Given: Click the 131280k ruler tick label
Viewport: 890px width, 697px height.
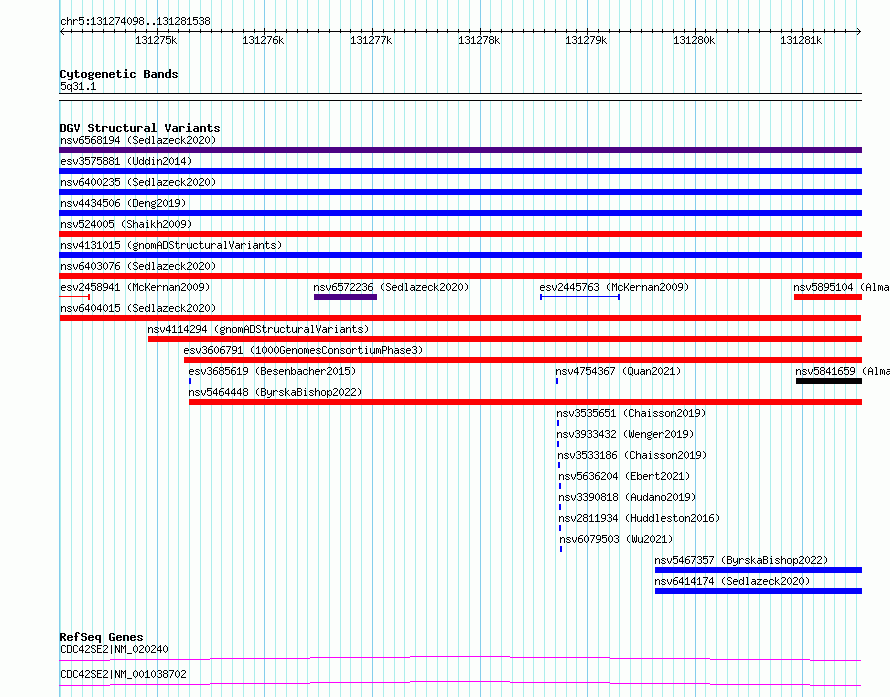Looking at the screenshot, I should [694, 40].
